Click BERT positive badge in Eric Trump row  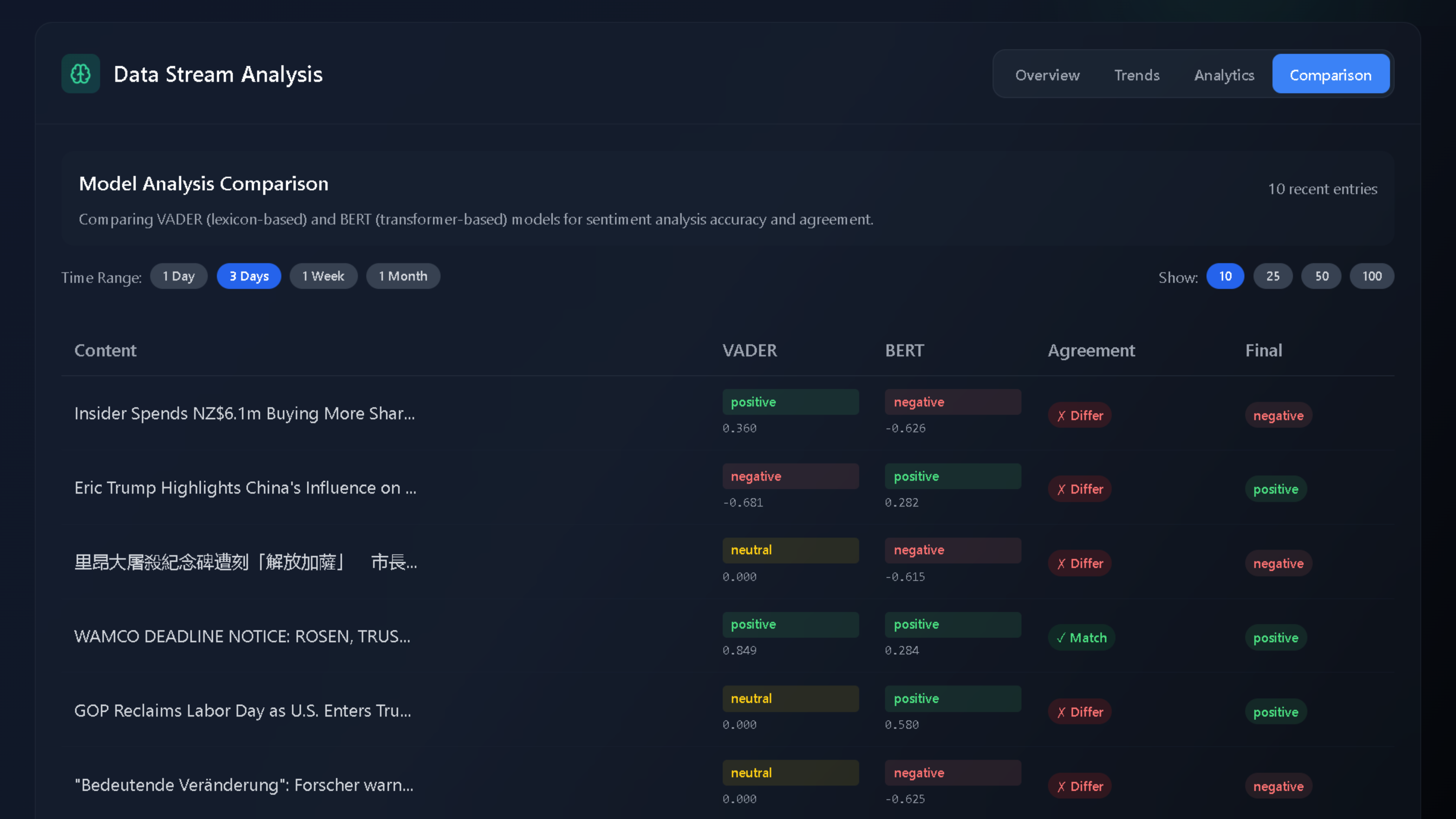tap(953, 476)
